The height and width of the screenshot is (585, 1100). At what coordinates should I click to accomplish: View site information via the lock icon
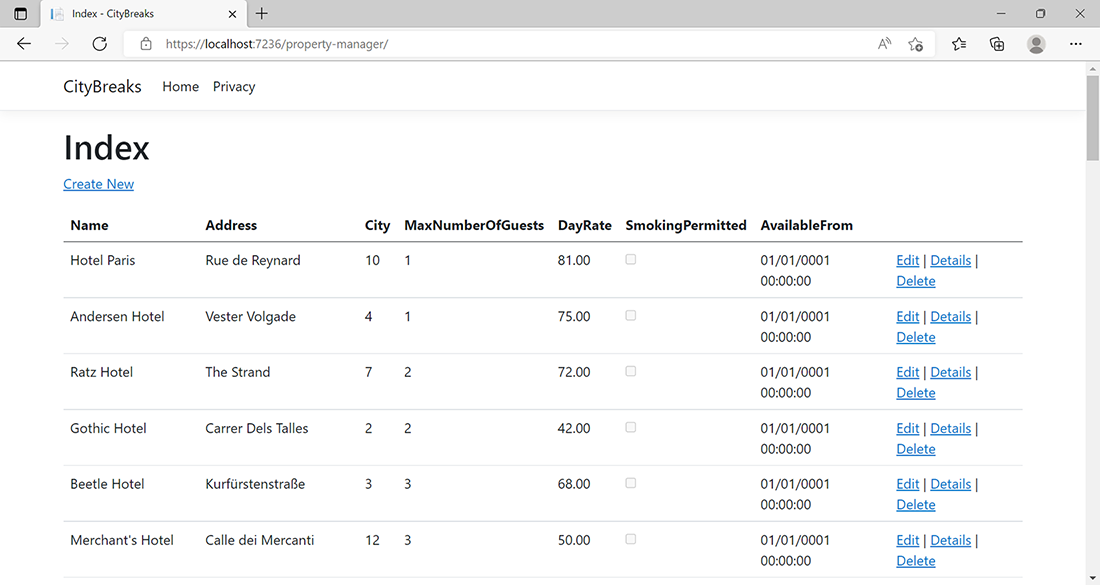146,43
